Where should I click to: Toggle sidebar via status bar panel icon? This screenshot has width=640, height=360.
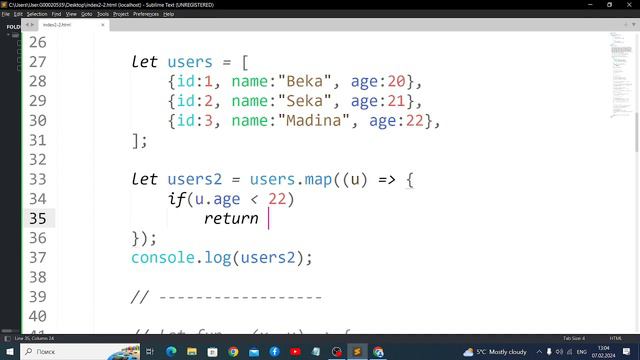pyautogui.click(x=7, y=338)
